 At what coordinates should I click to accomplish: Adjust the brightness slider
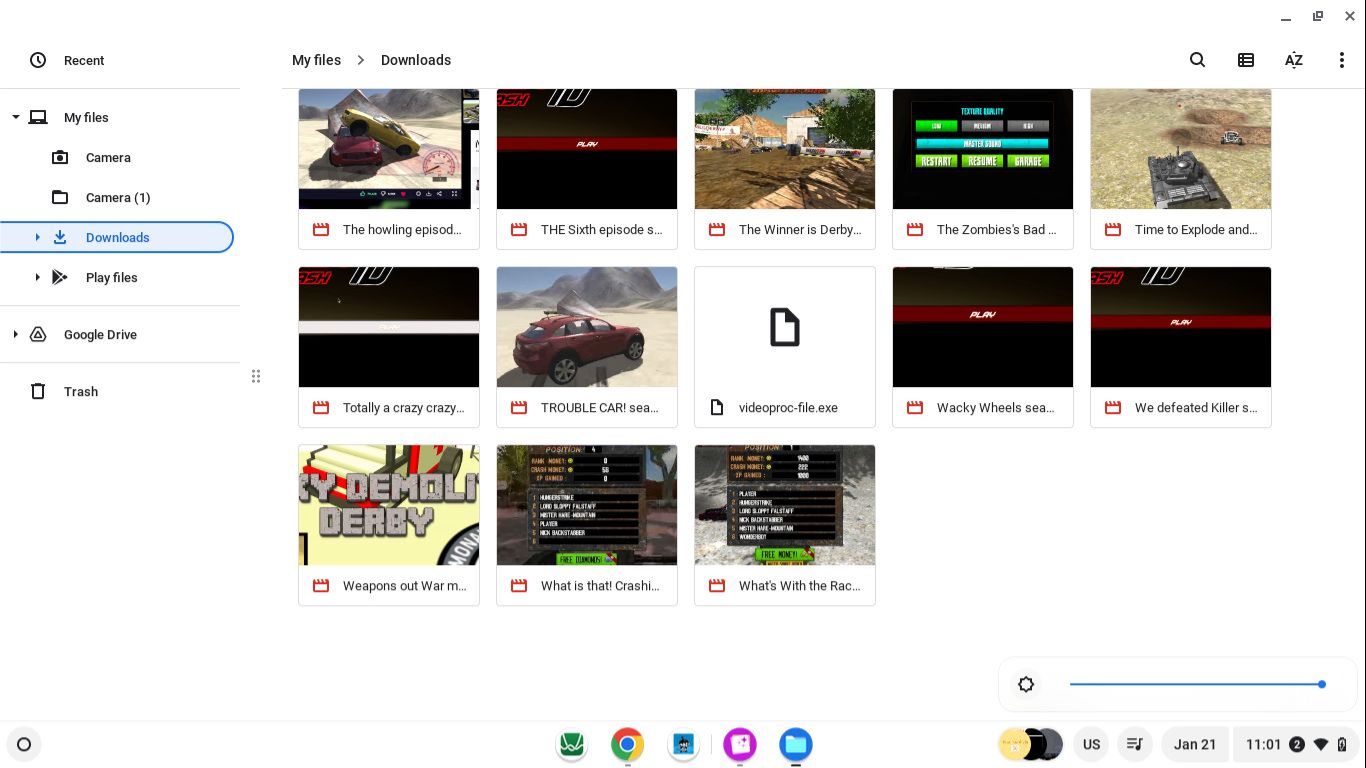point(1197,684)
